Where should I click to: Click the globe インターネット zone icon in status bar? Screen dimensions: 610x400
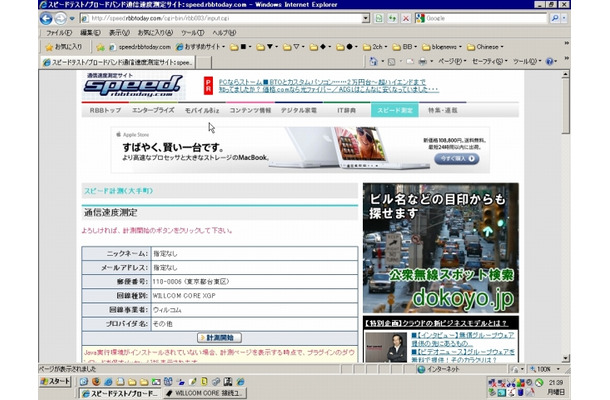coord(421,369)
